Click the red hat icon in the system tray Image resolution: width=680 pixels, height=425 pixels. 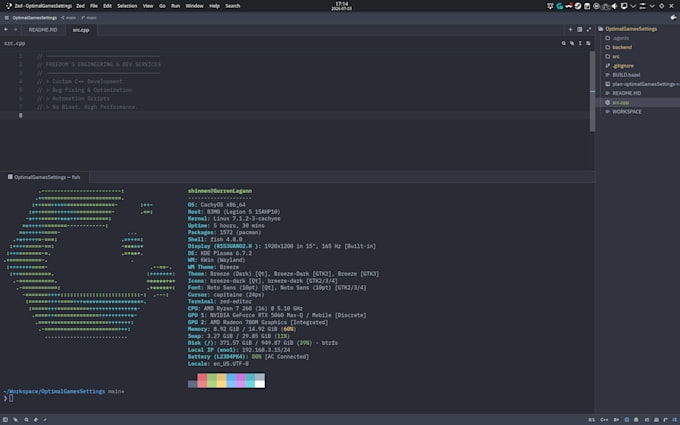point(569,6)
